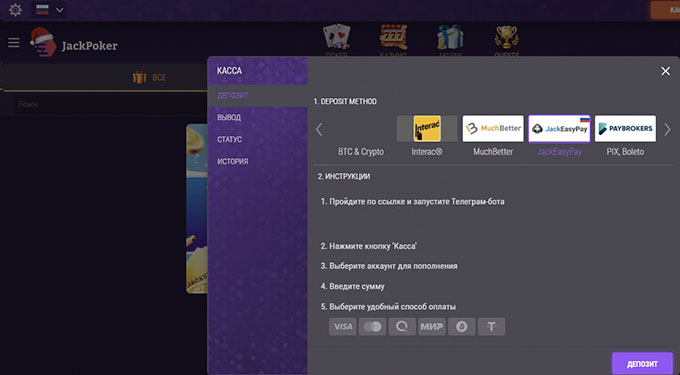This screenshot has height=375, width=680.
Task: Select the ВСЕ gift tab
Action: 149,78
